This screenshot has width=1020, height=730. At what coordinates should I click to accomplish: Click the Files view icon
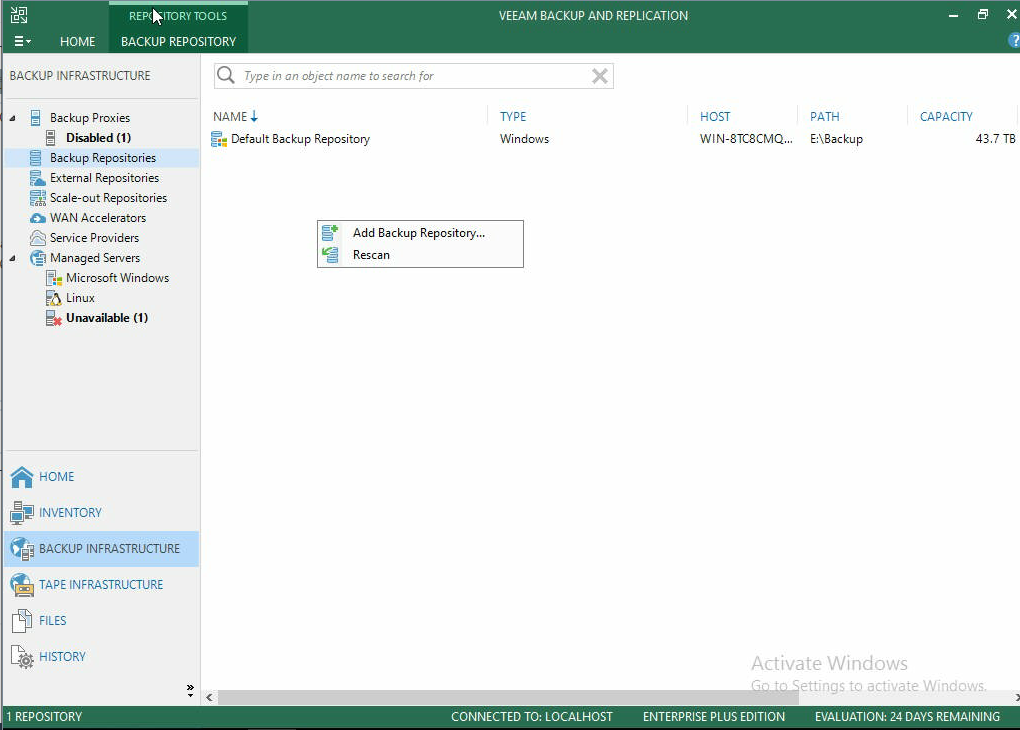click(21, 621)
